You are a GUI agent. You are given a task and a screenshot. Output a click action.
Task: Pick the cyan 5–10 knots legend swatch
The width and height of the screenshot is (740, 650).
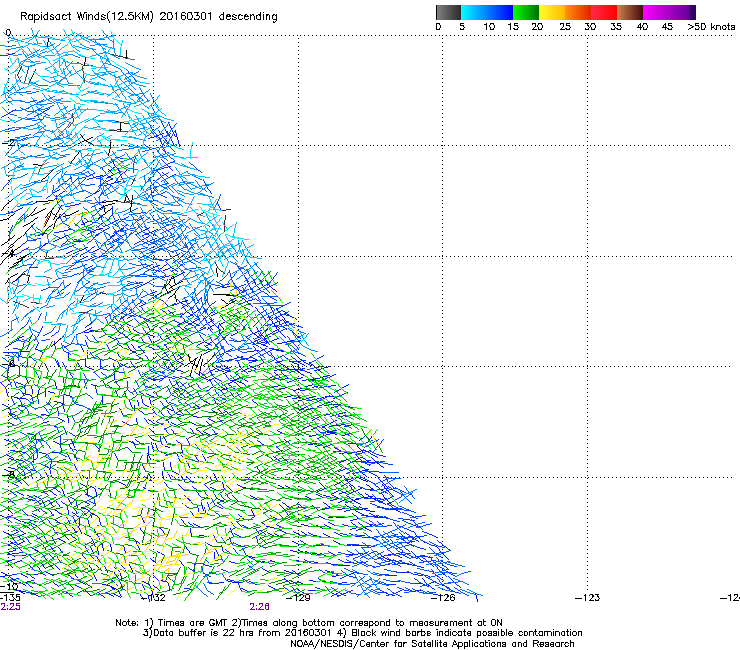point(474,12)
